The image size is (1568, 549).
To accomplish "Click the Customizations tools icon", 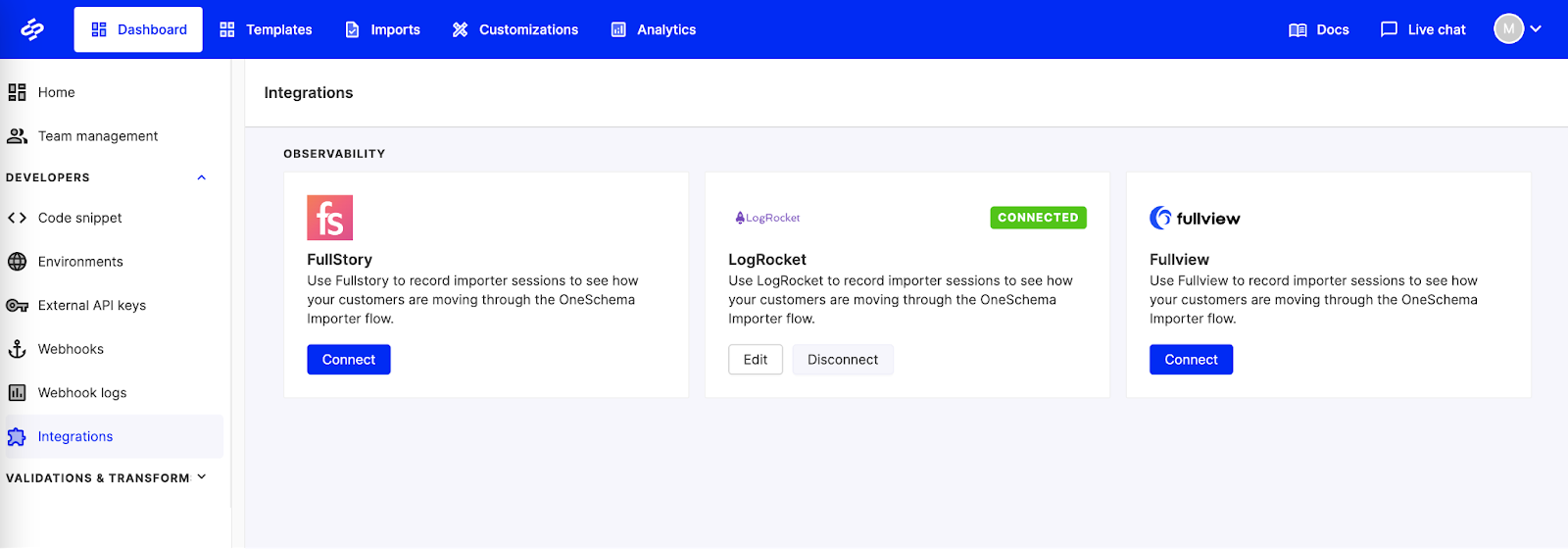I will pos(460,29).
